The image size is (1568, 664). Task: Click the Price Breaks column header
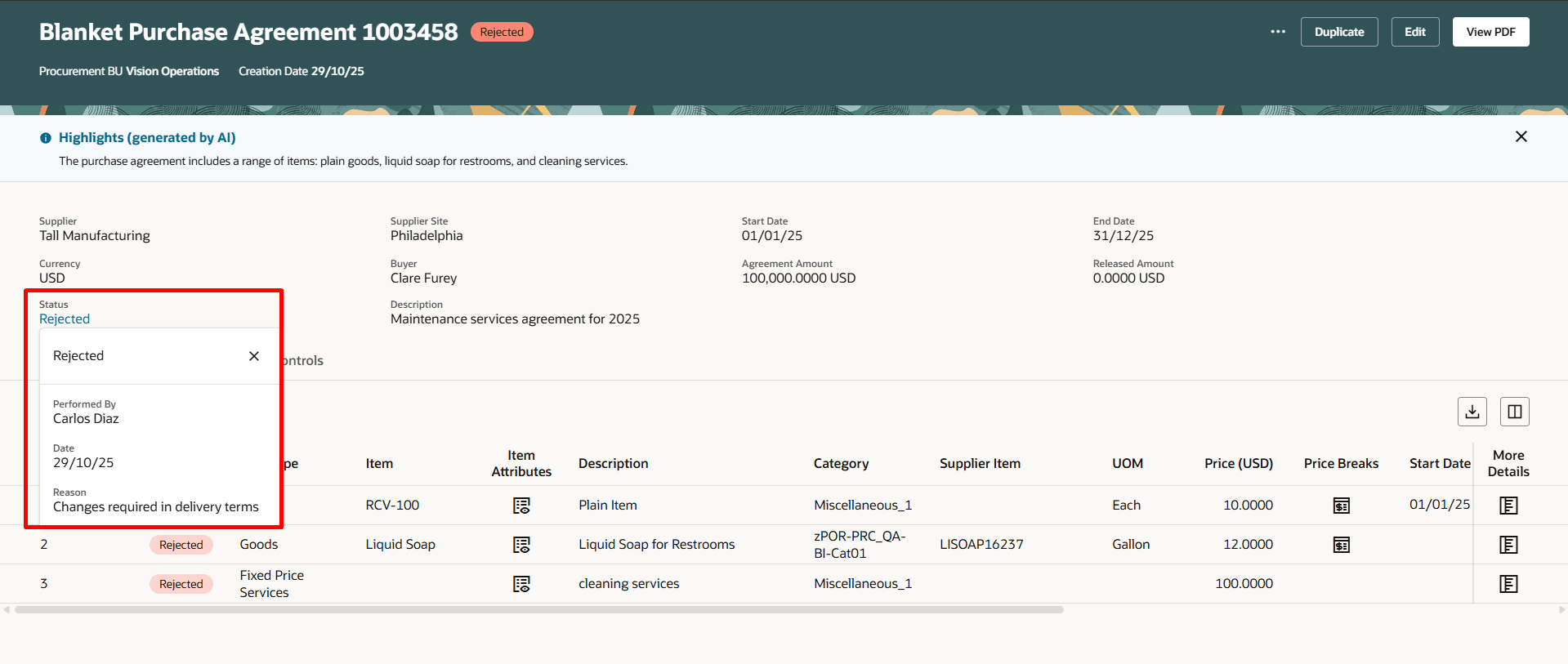[x=1341, y=463]
